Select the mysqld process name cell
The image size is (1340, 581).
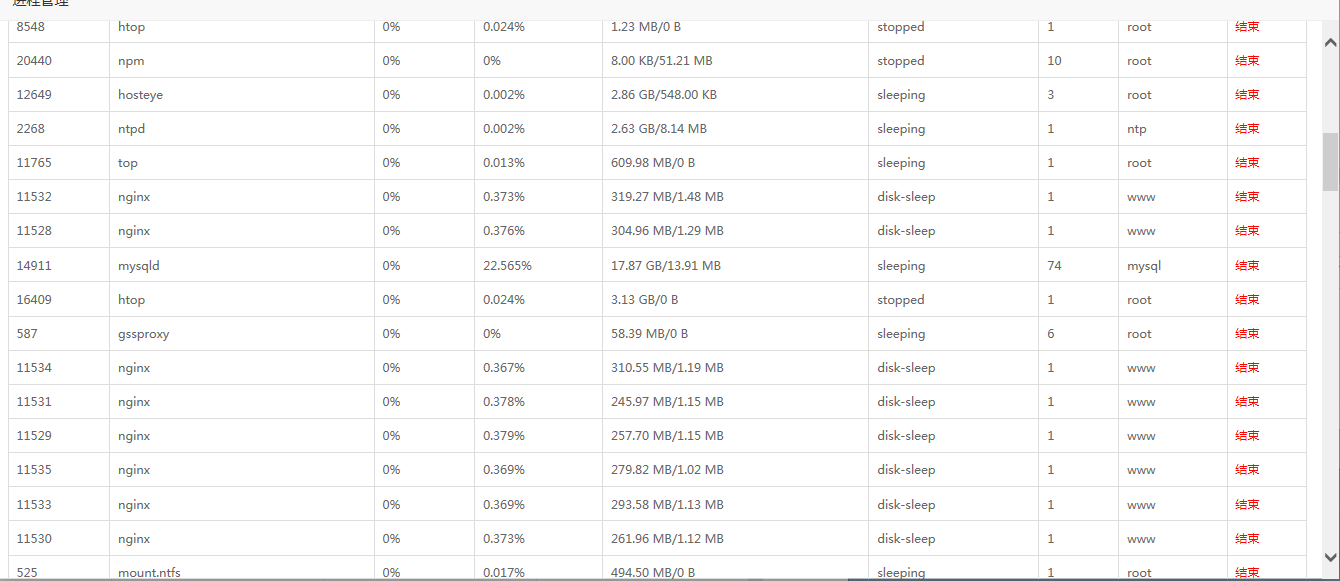pos(242,266)
